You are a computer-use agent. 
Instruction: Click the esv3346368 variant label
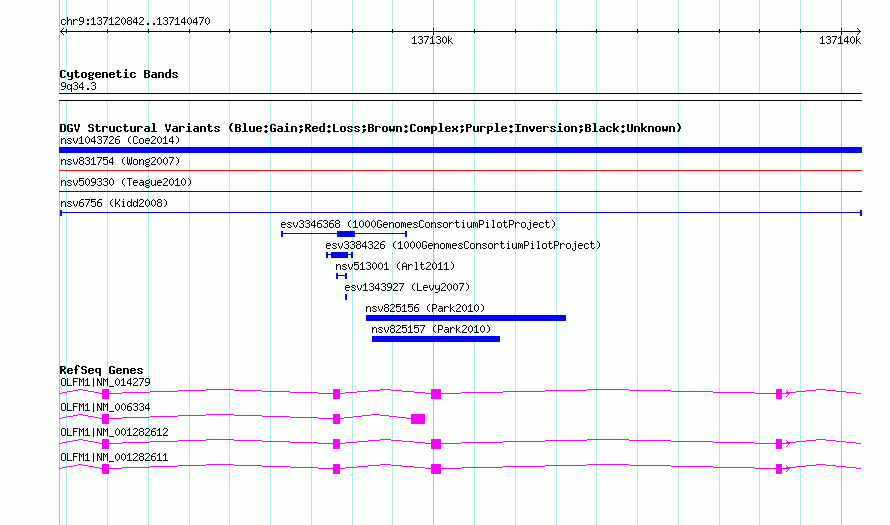[x=418, y=224]
